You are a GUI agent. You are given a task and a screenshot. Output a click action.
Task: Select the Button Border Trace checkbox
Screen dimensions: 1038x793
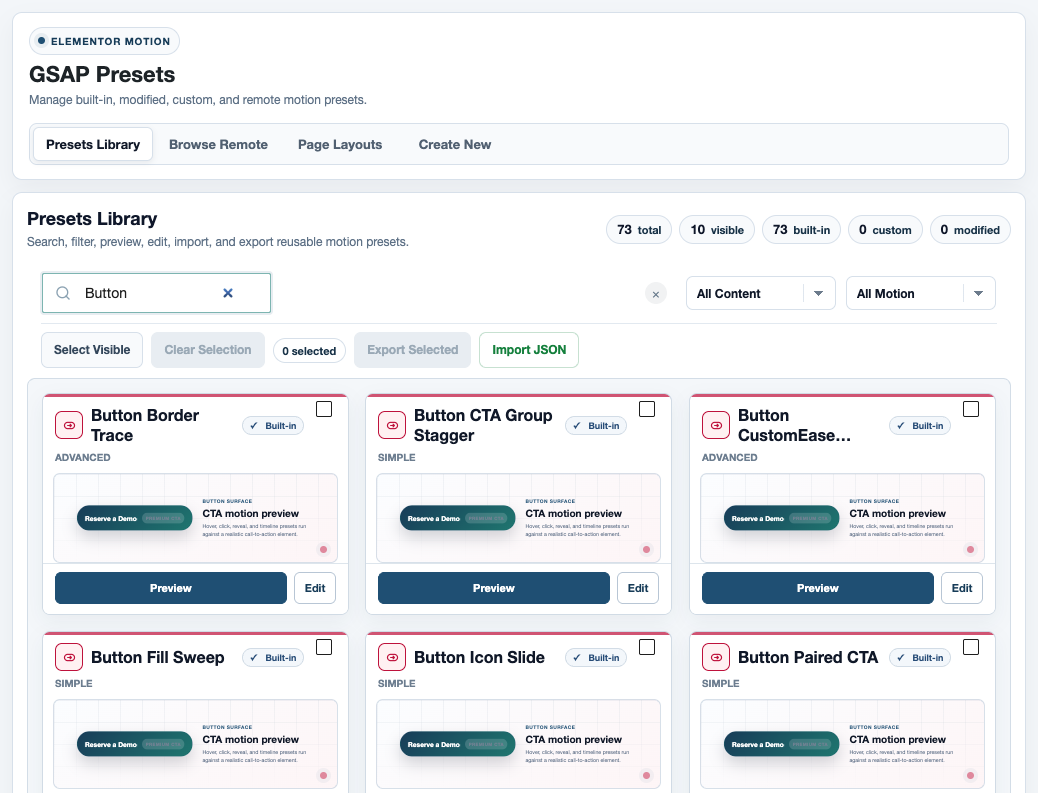324,409
